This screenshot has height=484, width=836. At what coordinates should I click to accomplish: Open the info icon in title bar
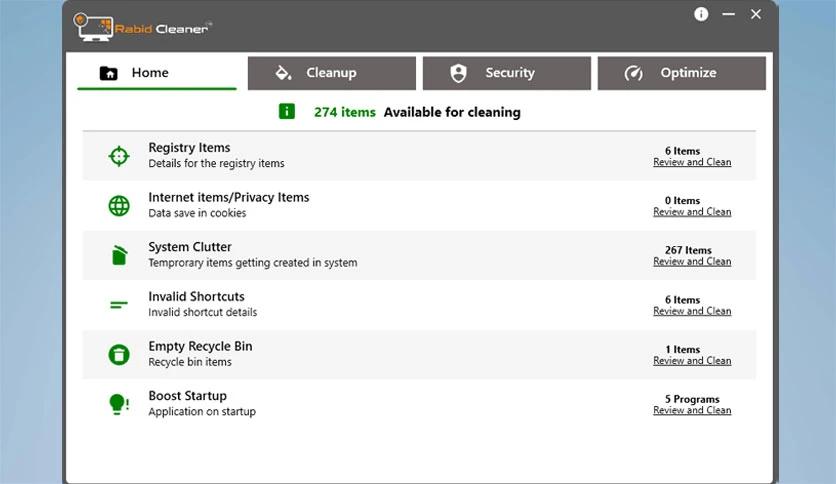701,14
